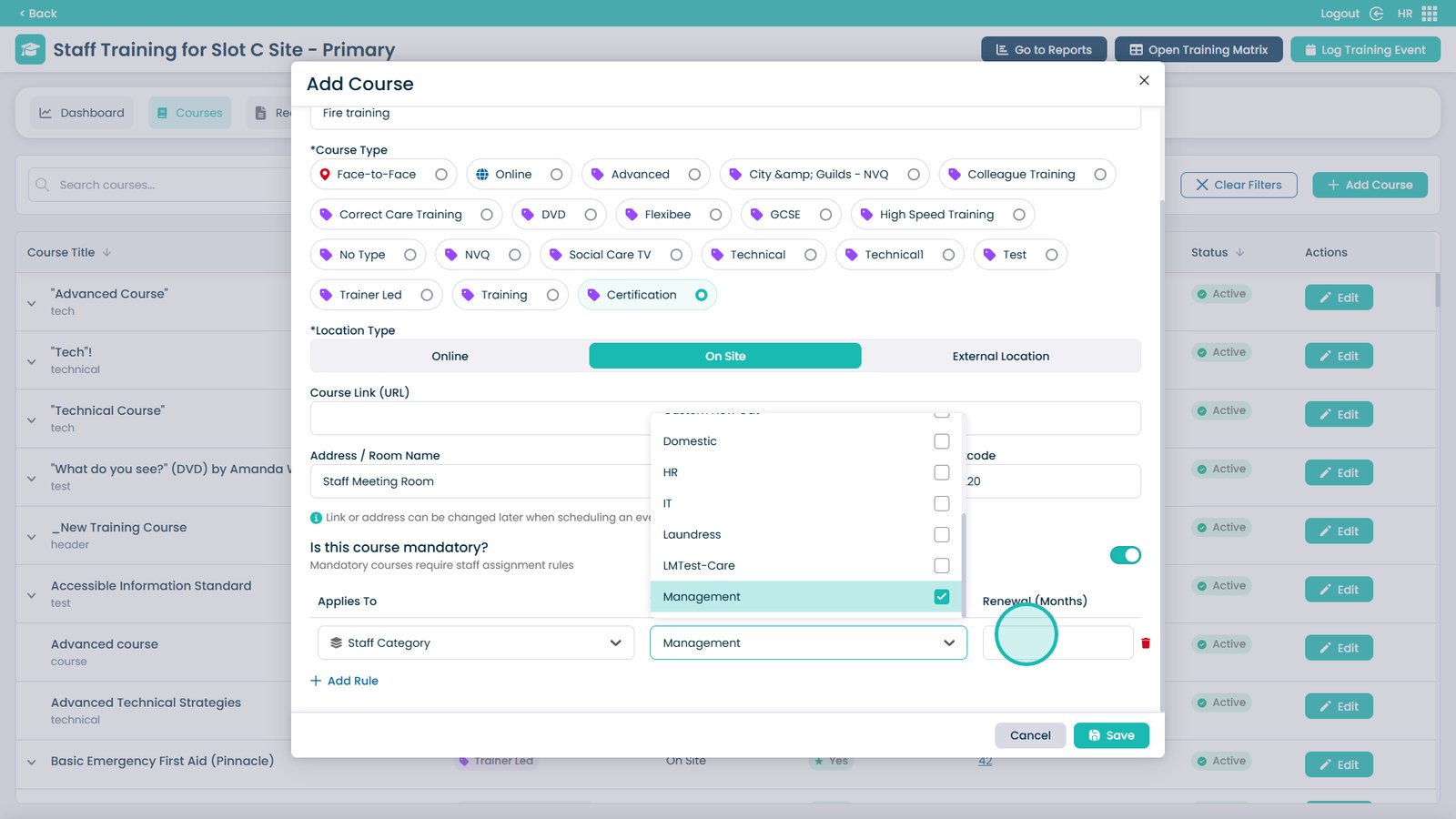Click the Trainer Led tag icon
The width and height of the screenshot is (1456, 819).
point(326,295)
